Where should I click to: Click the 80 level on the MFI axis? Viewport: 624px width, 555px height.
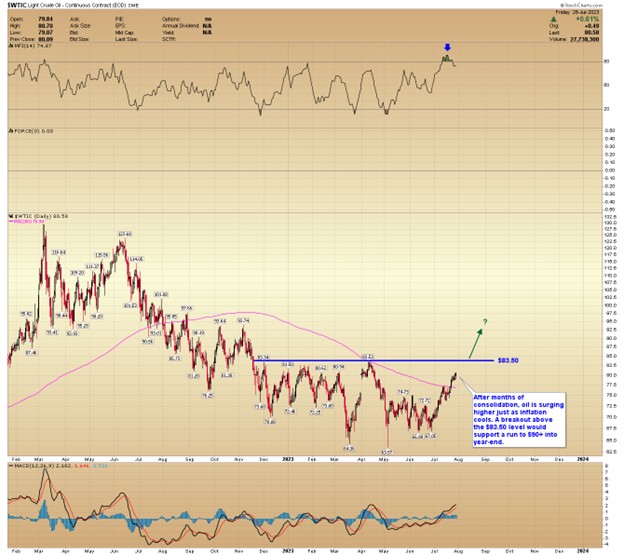[x=606, y=62]
